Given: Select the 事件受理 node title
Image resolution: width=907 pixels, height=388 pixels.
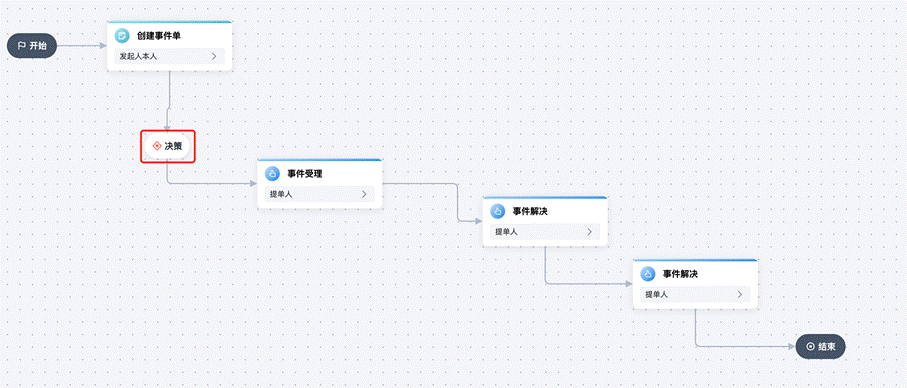Looking at the screenshot, I should (x=305, y=173).
